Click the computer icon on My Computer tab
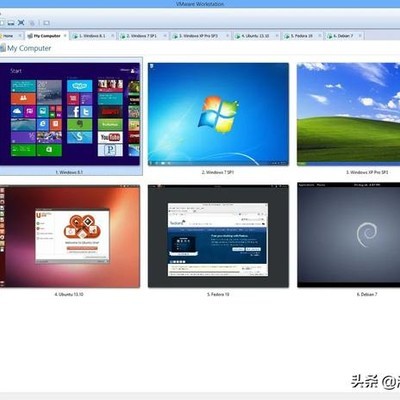400x400 pixels. (30, 36)
